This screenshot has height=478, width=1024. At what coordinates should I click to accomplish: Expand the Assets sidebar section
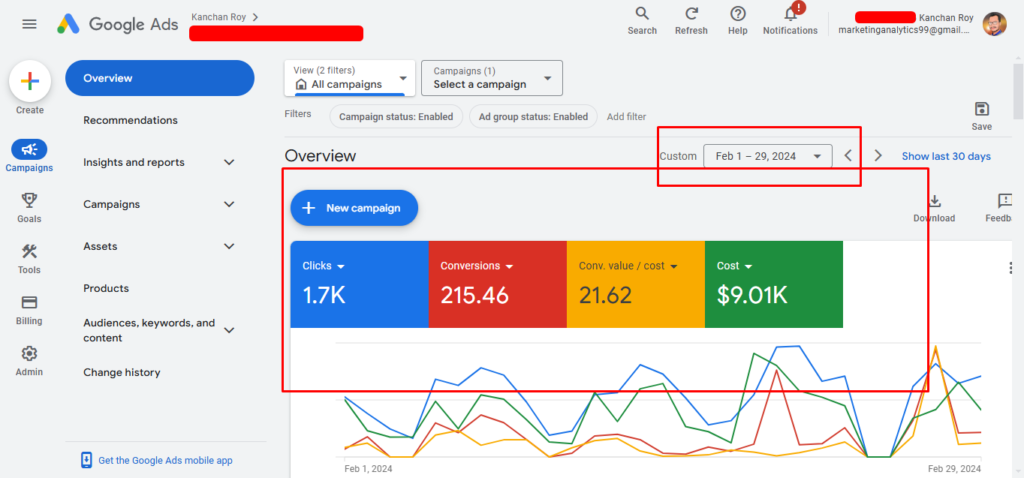coord(229,246)
